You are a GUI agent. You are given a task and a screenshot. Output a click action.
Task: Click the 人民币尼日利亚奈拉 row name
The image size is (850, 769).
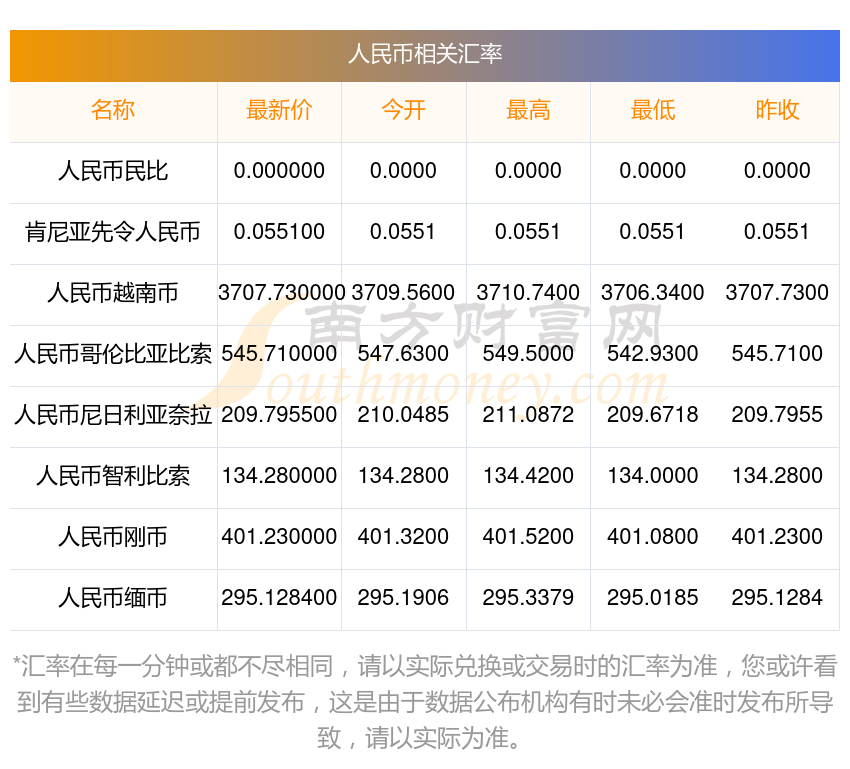click(113, 415)
